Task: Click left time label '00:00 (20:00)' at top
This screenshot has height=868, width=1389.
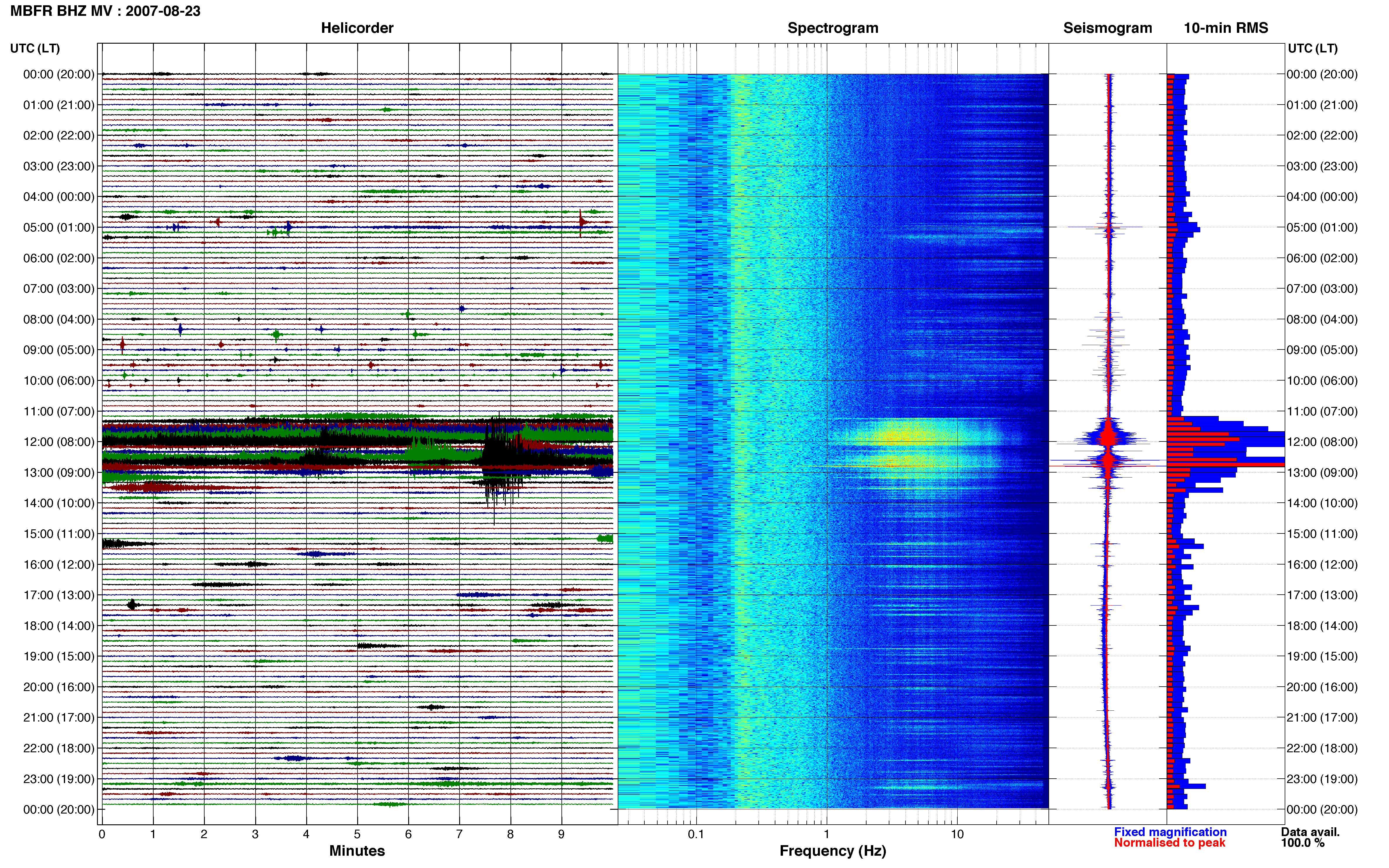Action: (x=59, y=74)
